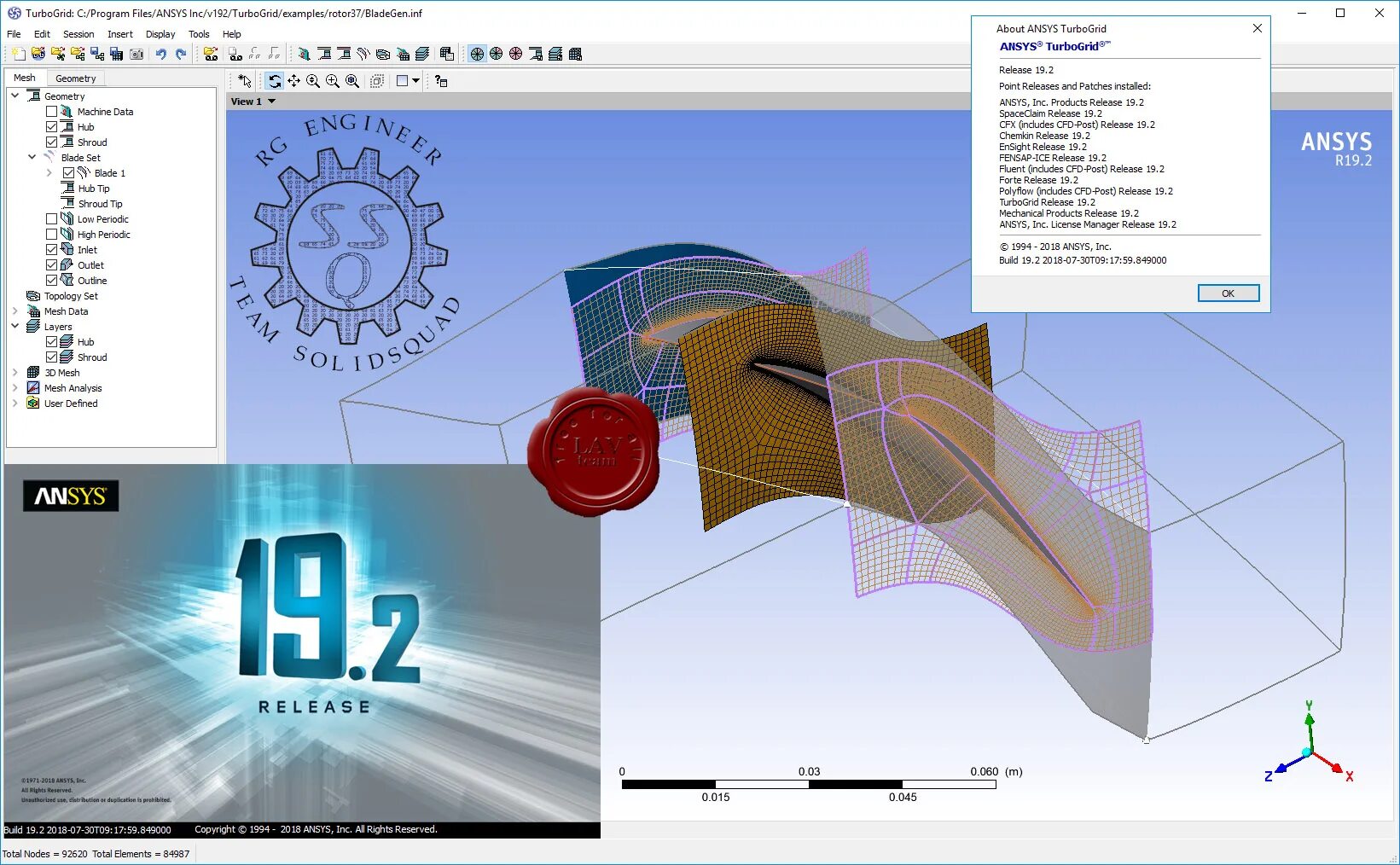Select the Hub Tip tree item
Image resolution: width=1400 pixels, height=865 pixels.
tap(94, 189)
